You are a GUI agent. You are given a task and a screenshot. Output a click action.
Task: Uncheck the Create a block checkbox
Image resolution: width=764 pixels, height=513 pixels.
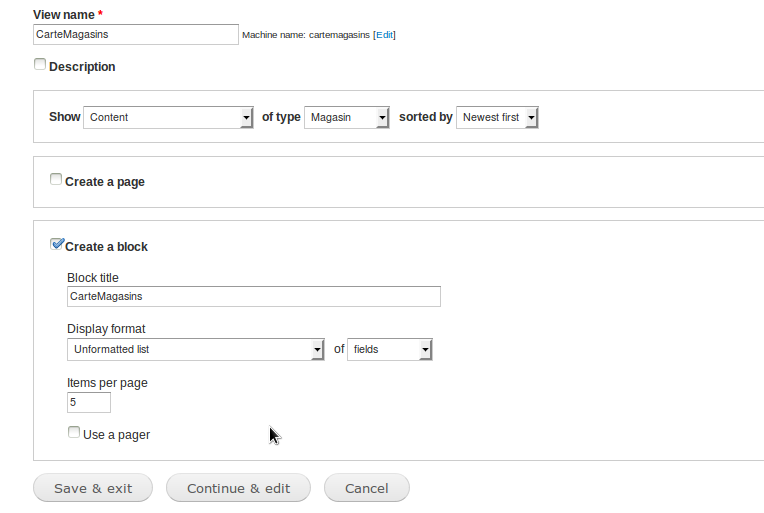pyautogui.click(x=57, y=244)
